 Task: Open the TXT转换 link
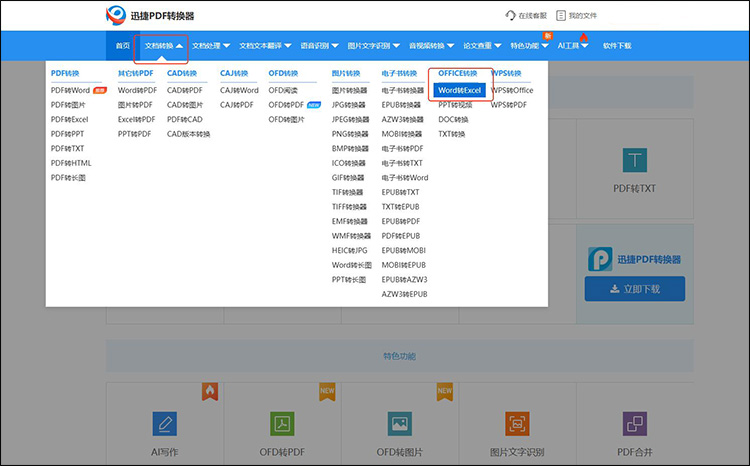(452, 134)
